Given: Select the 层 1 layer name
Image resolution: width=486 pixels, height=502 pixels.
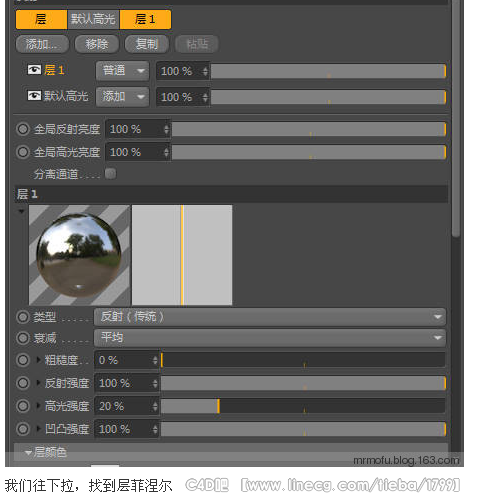Looking at the screenshot, I should point(54,70).
